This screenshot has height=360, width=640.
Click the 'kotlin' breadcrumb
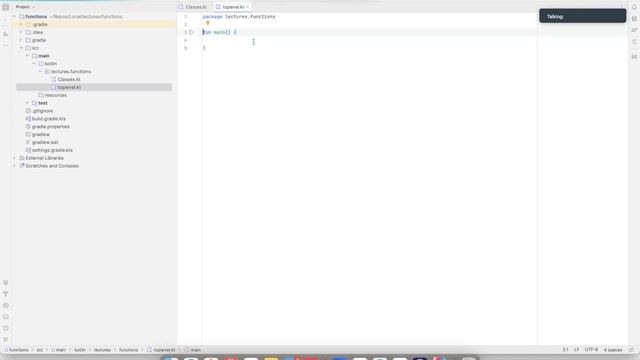[x=80, y=350]
